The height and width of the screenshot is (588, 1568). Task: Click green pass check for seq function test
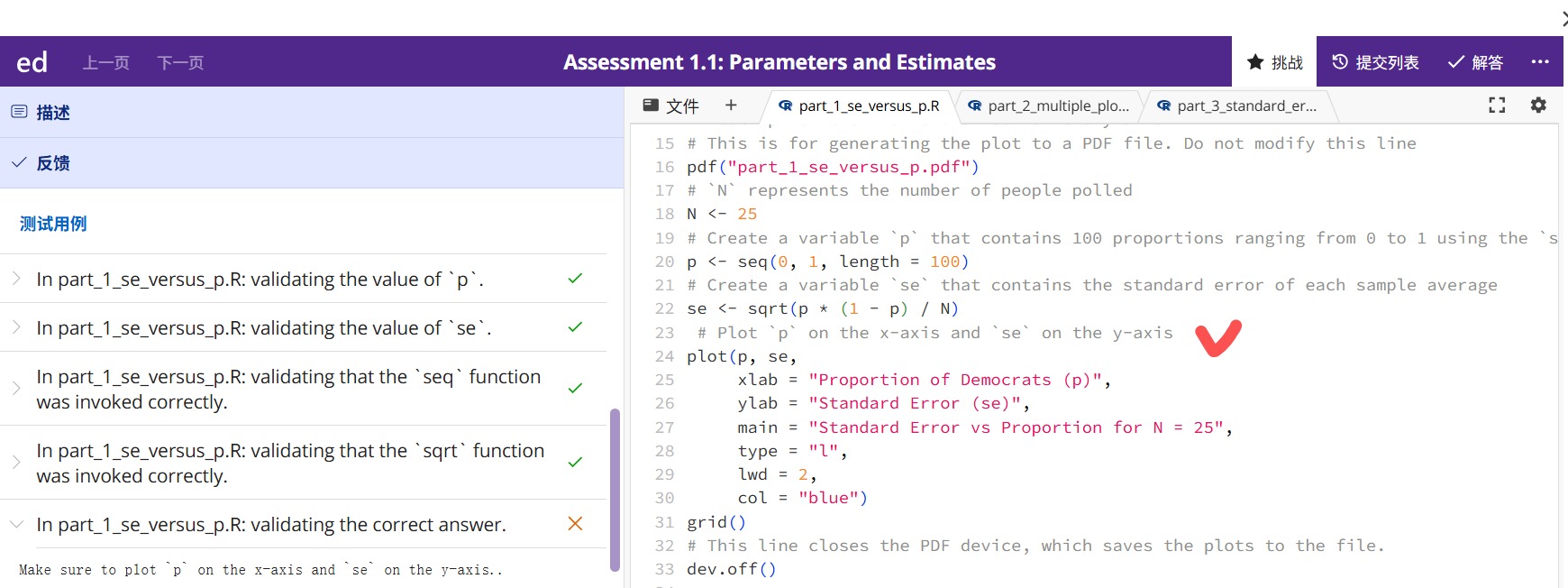point(575,389)
